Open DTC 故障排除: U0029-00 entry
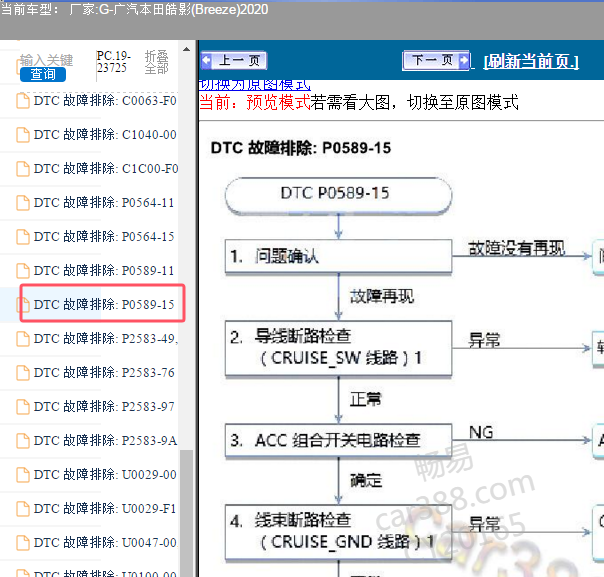This screenshot has height=577, width=604. click(x=105, y=475)
